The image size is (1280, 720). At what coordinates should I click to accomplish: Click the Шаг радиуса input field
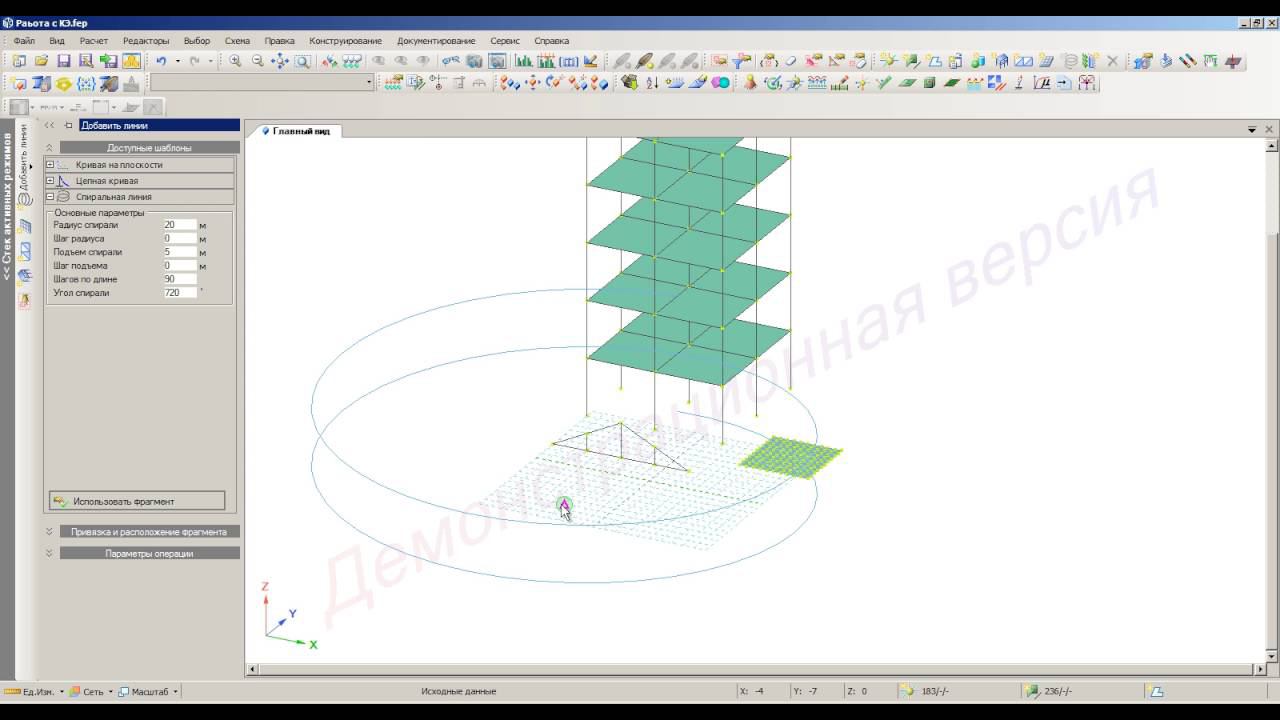click(x=180, y=239)
